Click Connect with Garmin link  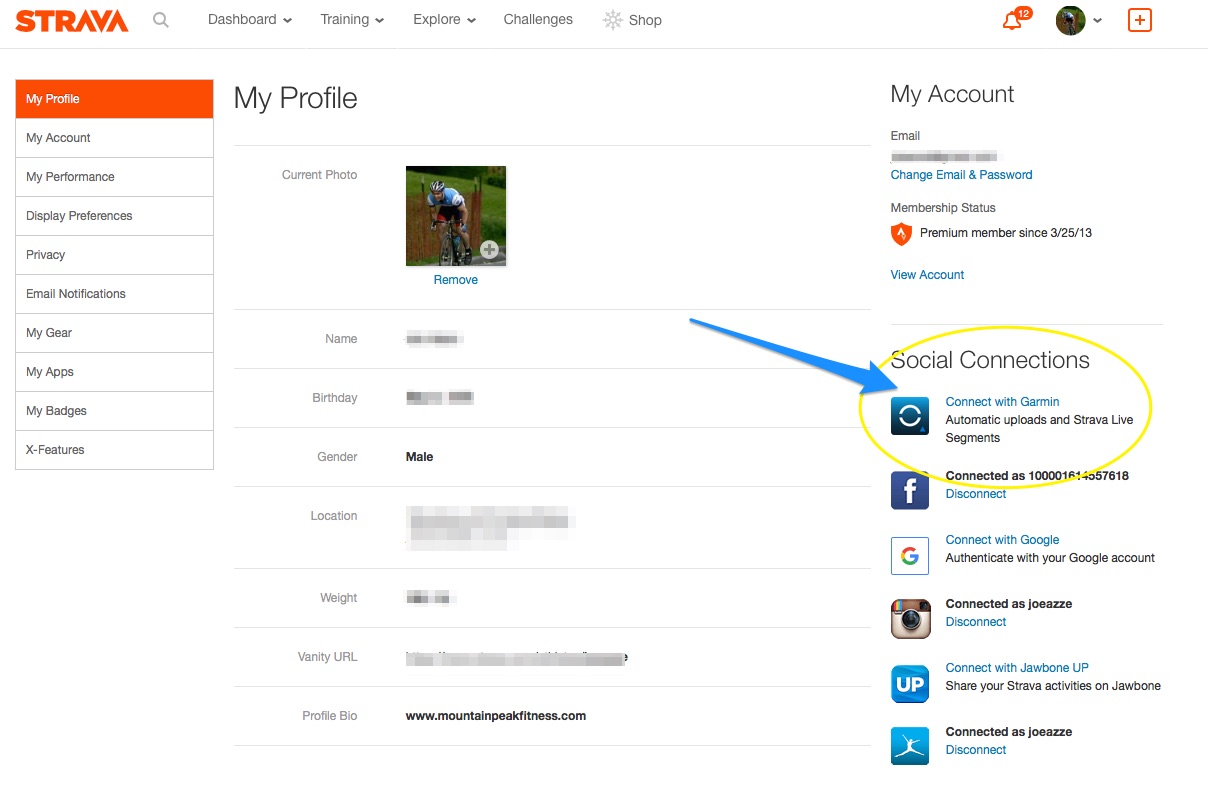(x=1002, y=402)
